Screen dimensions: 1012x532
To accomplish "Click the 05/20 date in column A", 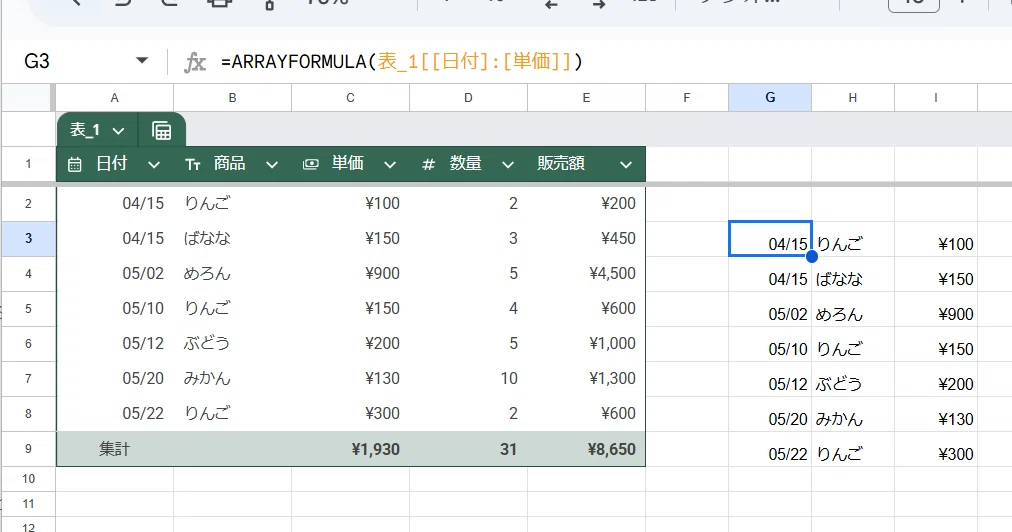I will click(143, 378).
